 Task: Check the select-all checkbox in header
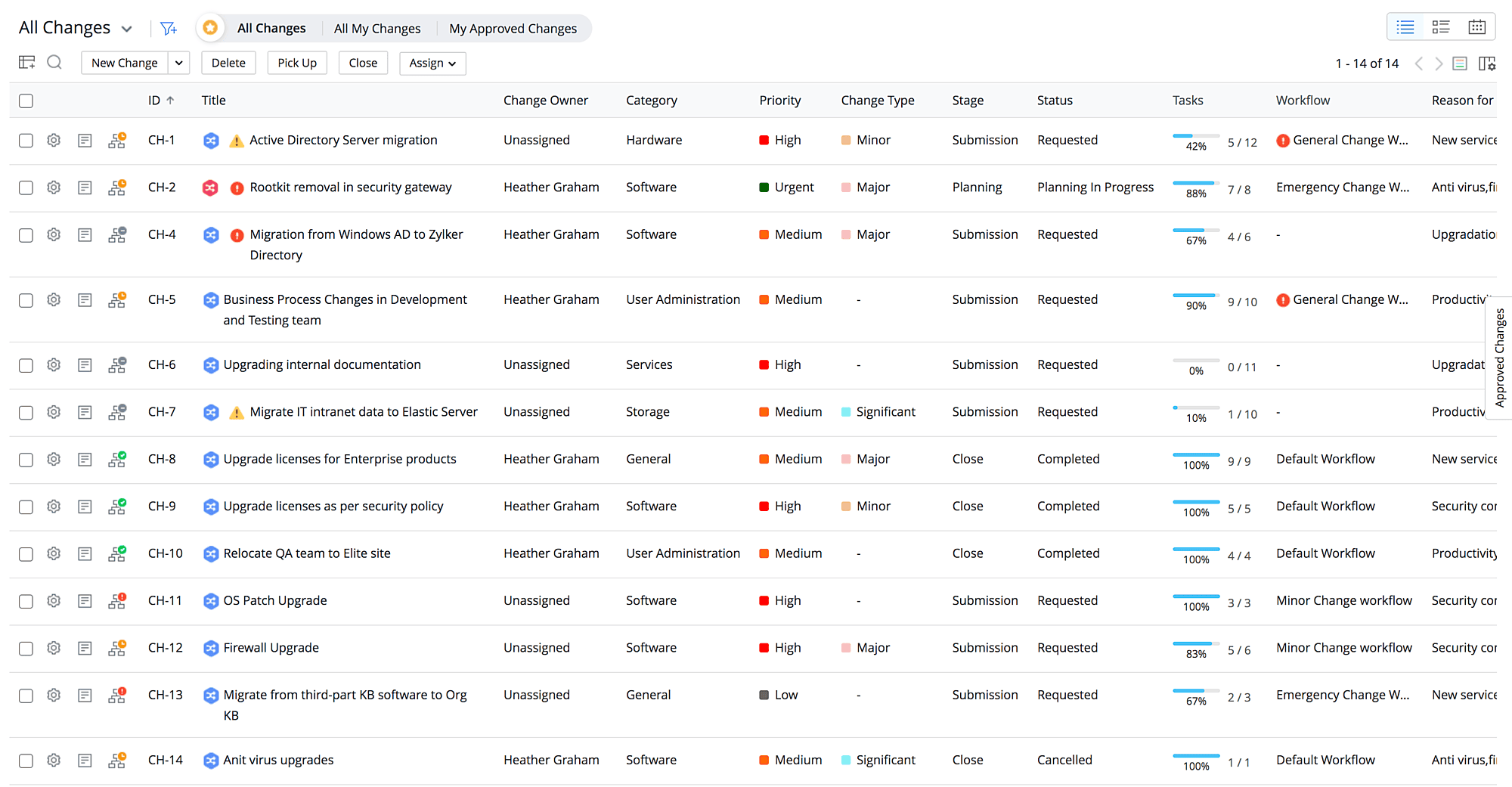click(26, 101)
